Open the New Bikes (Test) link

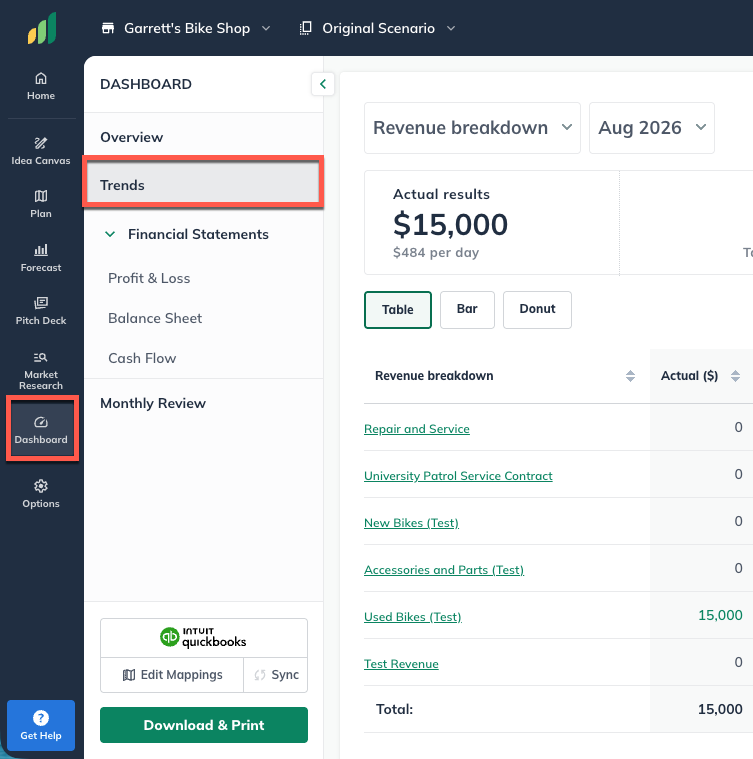tap(411, 523)
